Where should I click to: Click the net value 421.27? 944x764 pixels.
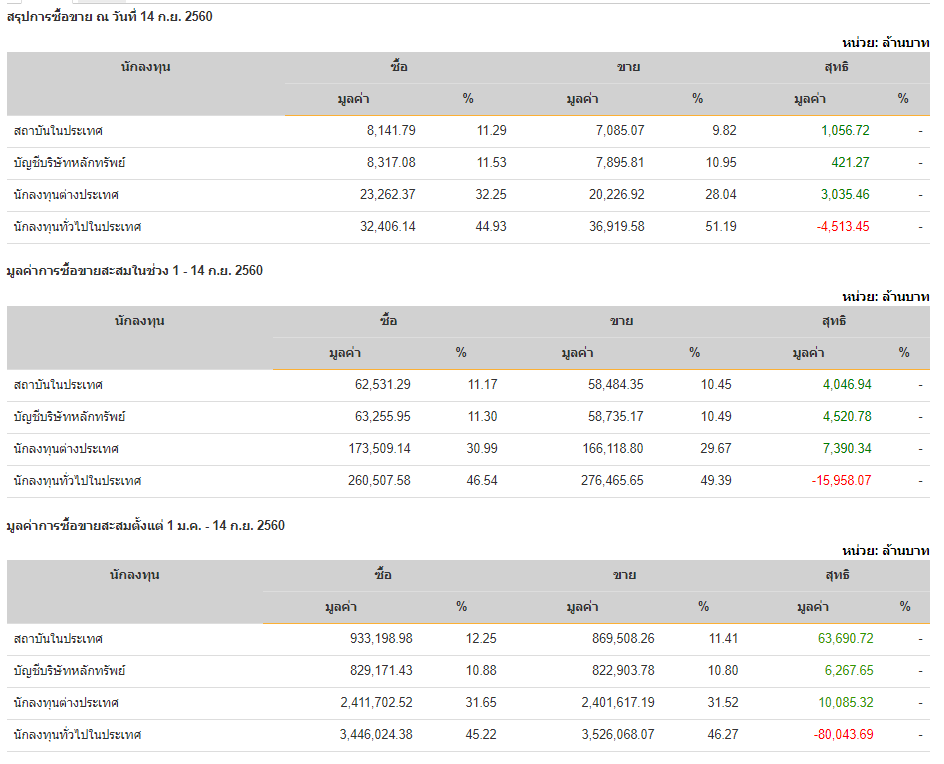[x=850, y=163]
